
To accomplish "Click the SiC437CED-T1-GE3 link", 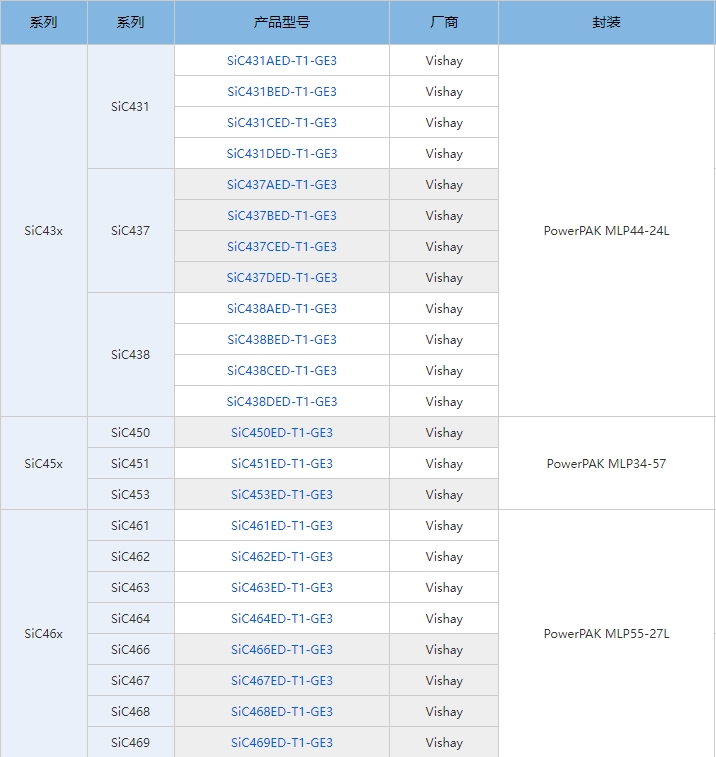I will tap(281, 247).
